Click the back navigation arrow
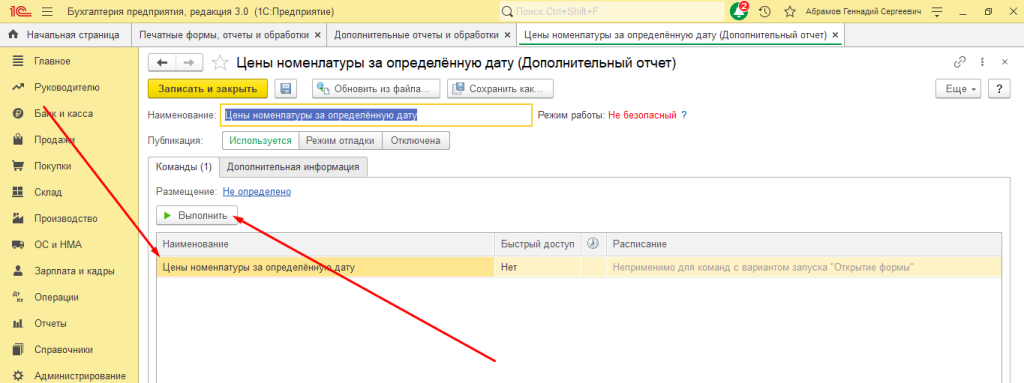1024x383 pixels. coord(163,63)
